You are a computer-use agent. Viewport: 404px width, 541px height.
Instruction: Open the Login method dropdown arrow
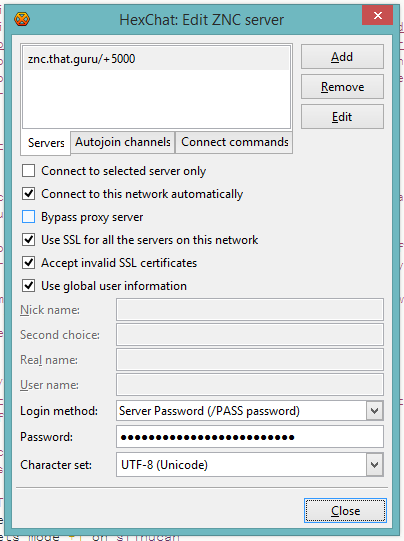(375, 411)
